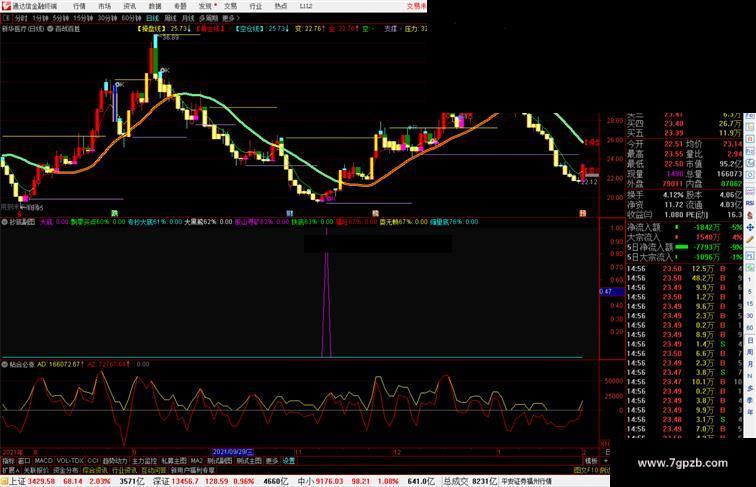Switch chart to 15分钟 period
This screenshot has width=756, height=487.
tap(83, 18)
